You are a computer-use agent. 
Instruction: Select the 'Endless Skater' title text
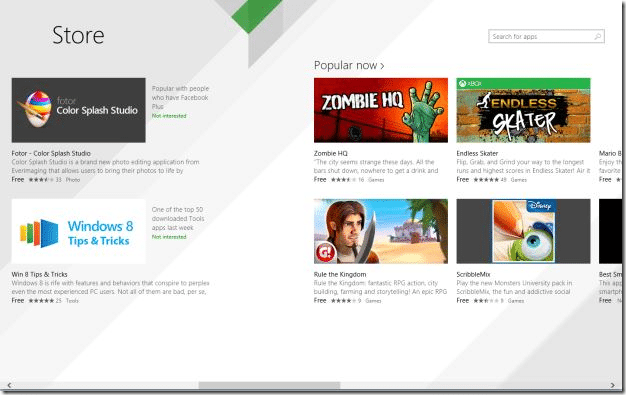477,153
